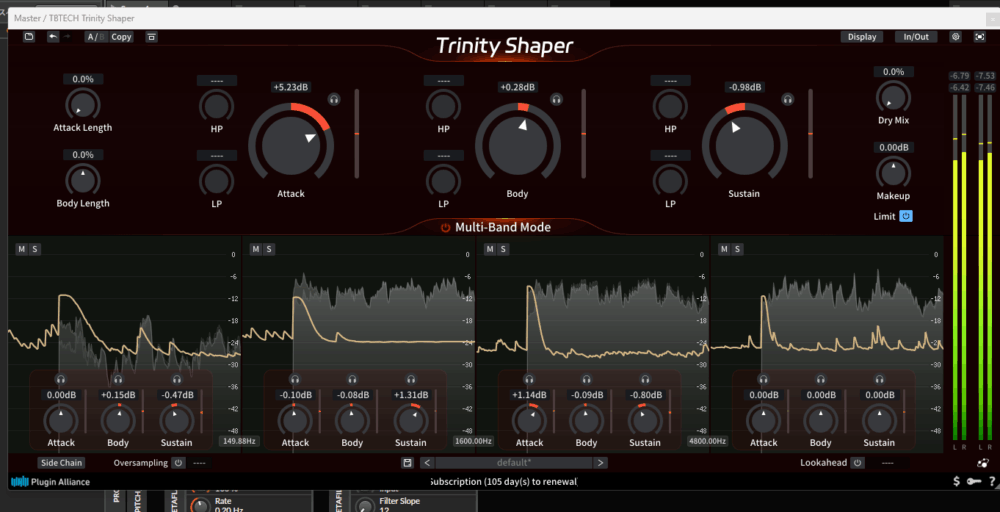Click the 4800.00Hz crossover frequency field

point(707,441)
